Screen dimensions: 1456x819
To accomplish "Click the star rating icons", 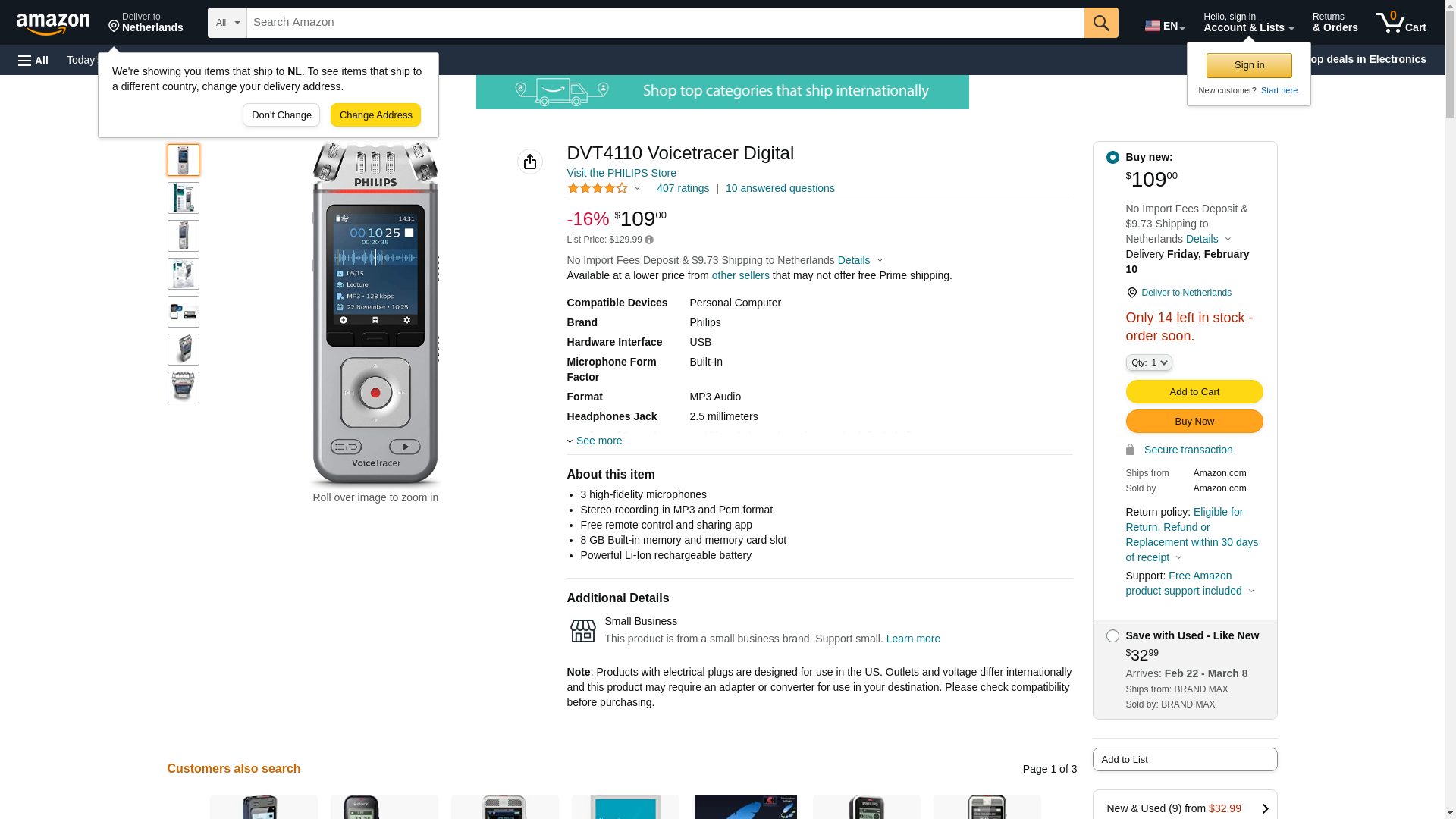I will click(x=598, y=188).
